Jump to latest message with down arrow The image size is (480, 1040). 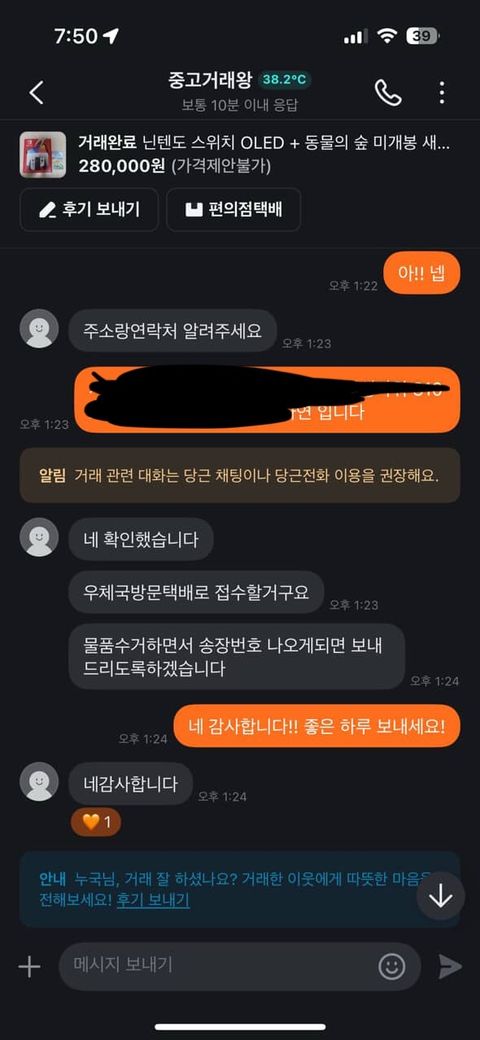441,895
